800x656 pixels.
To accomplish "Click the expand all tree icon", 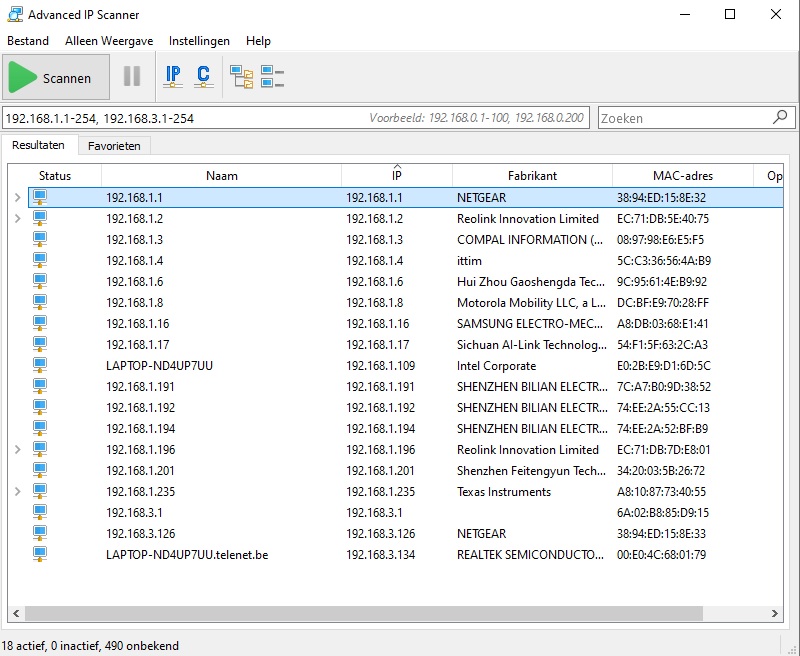I will 241,77.
